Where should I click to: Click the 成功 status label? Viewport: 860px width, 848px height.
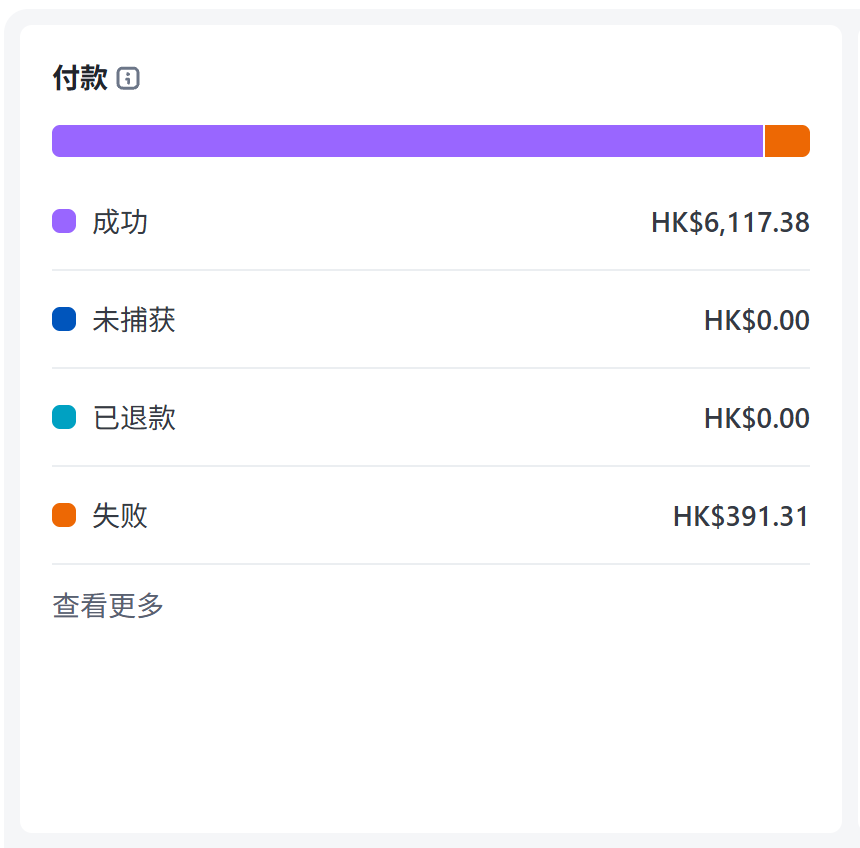click(x=120, y=222)
